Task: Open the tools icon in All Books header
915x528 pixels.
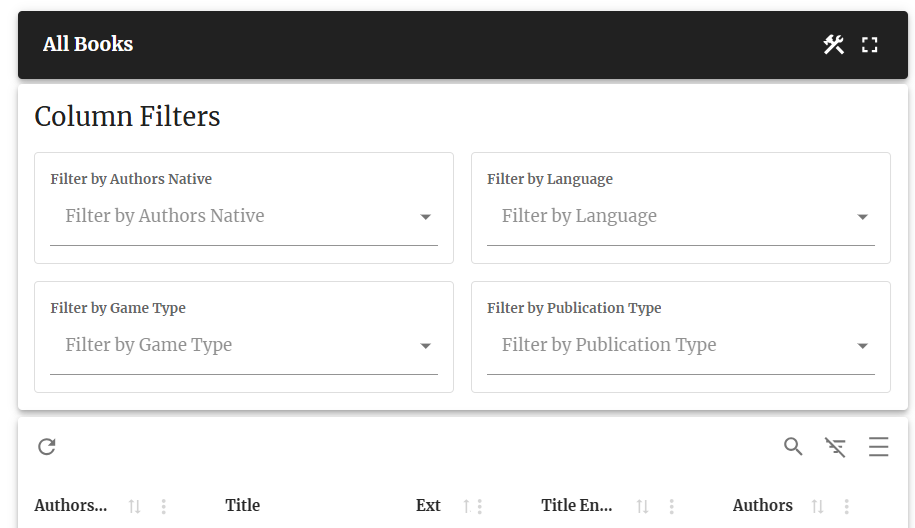Action: (833, 44)
